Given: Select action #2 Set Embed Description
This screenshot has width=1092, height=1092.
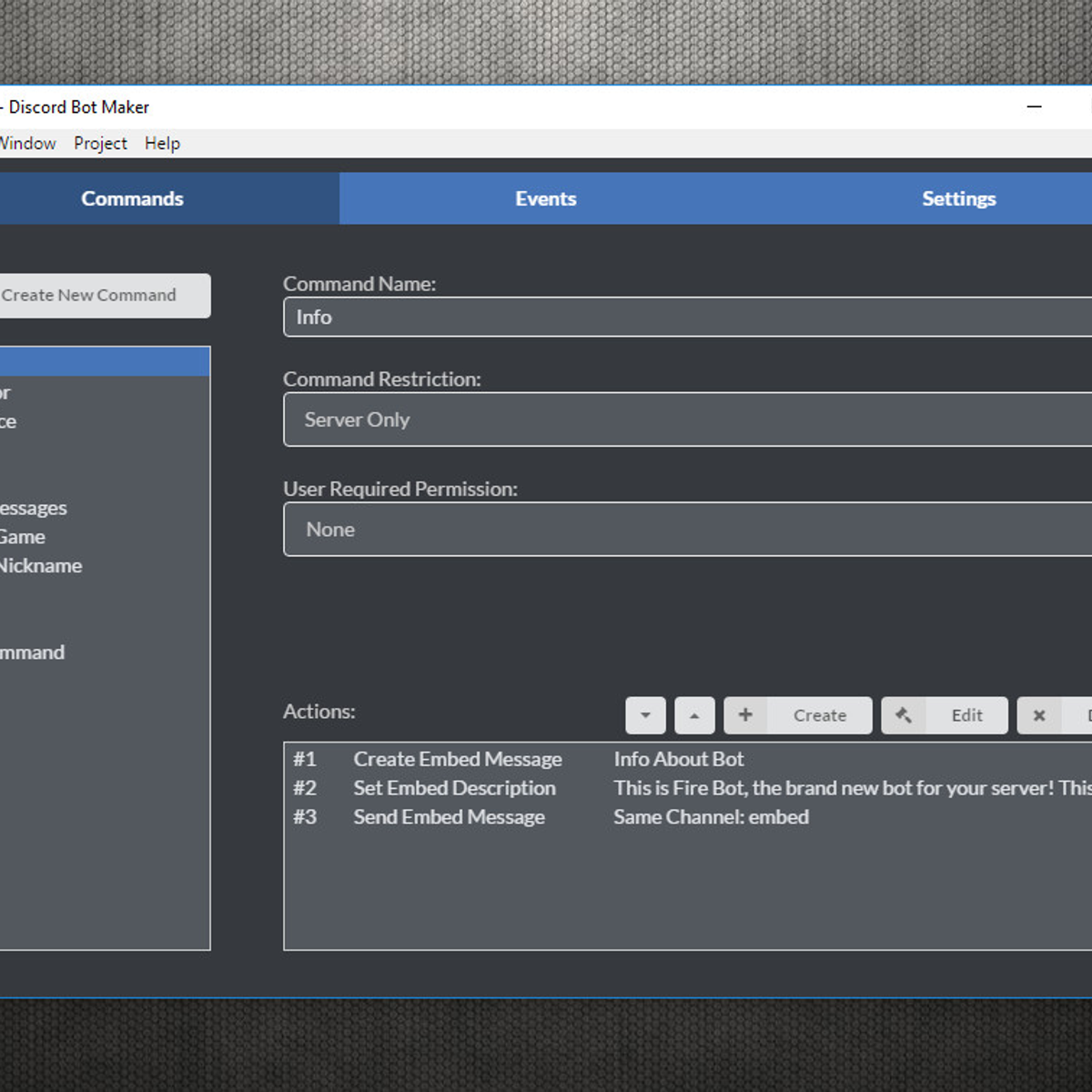Looking at the screenshot, I should point(454,788).
